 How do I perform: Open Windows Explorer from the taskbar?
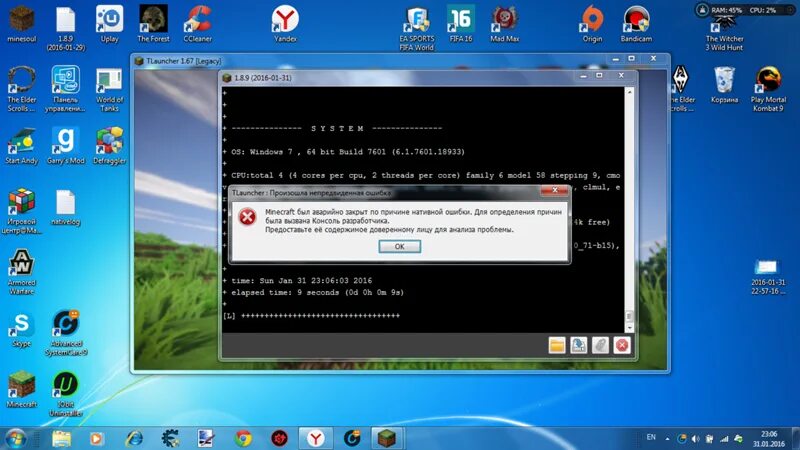61,438
